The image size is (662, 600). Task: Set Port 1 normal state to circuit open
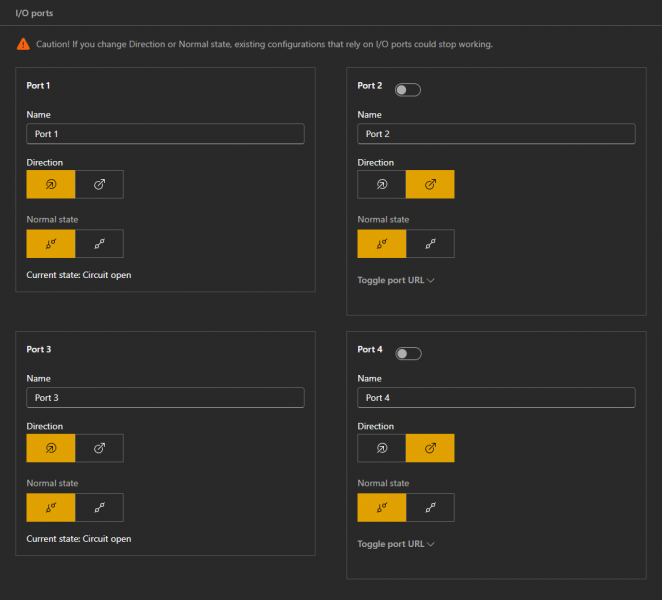pyautogui.click(x=51, y=244)
